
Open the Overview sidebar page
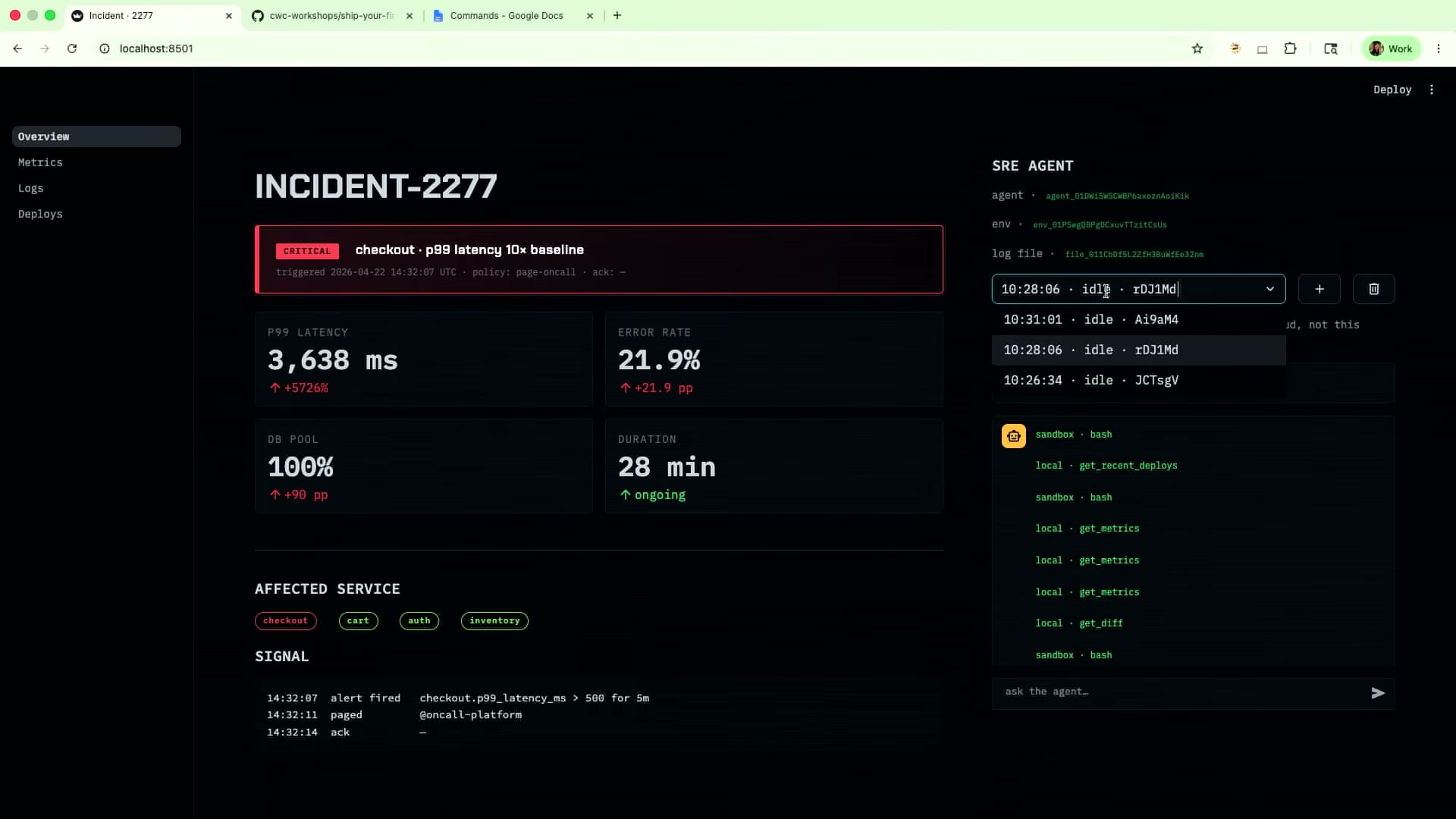click(96, 136)
